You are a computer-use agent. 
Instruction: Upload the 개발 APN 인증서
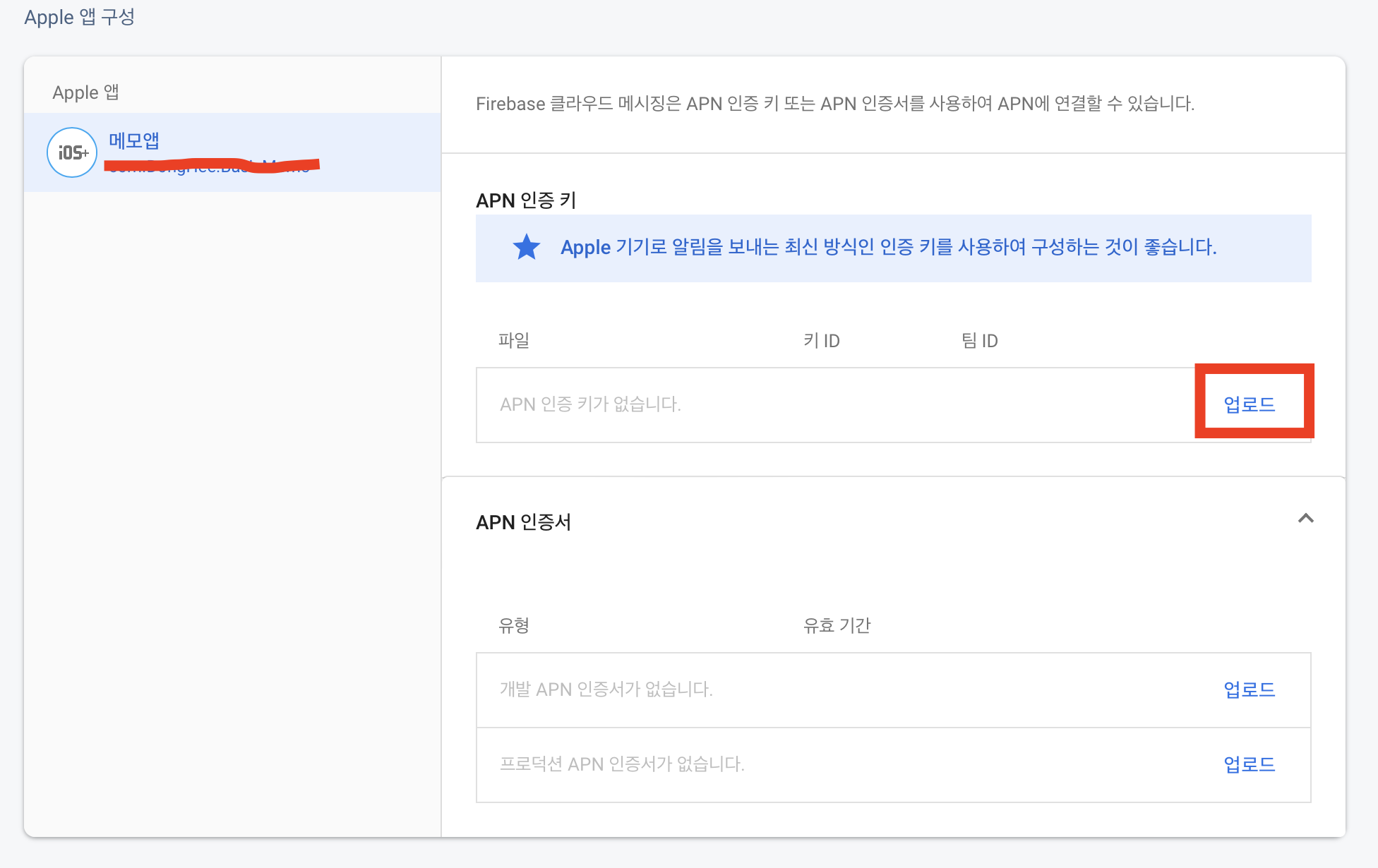point(1249,689)
